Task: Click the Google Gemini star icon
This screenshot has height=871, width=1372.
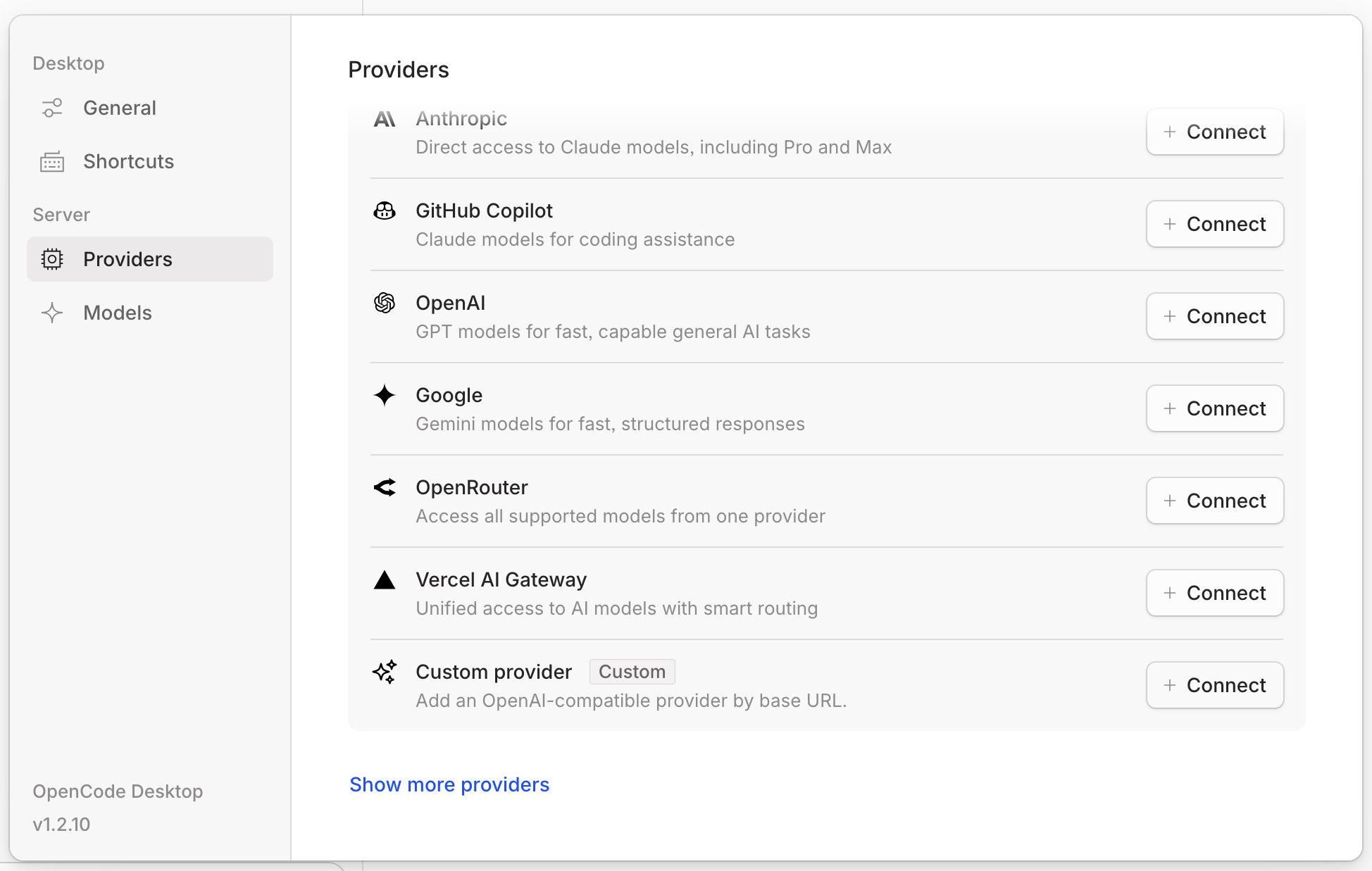Action: point(385,395)
